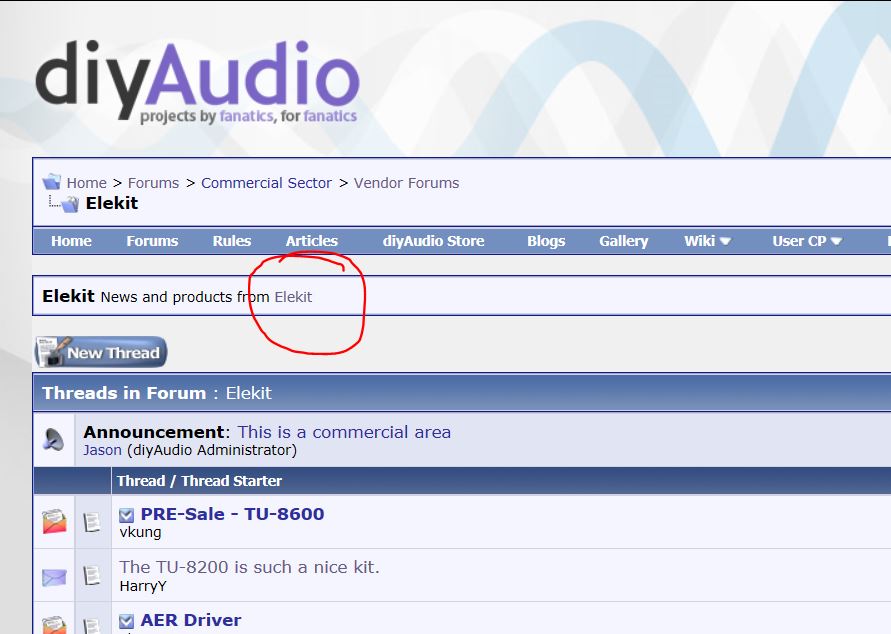Open Gallery in navigation bar
Image resolution: width=891 pixels, height=634 pixels.
(x=623, y=241)
